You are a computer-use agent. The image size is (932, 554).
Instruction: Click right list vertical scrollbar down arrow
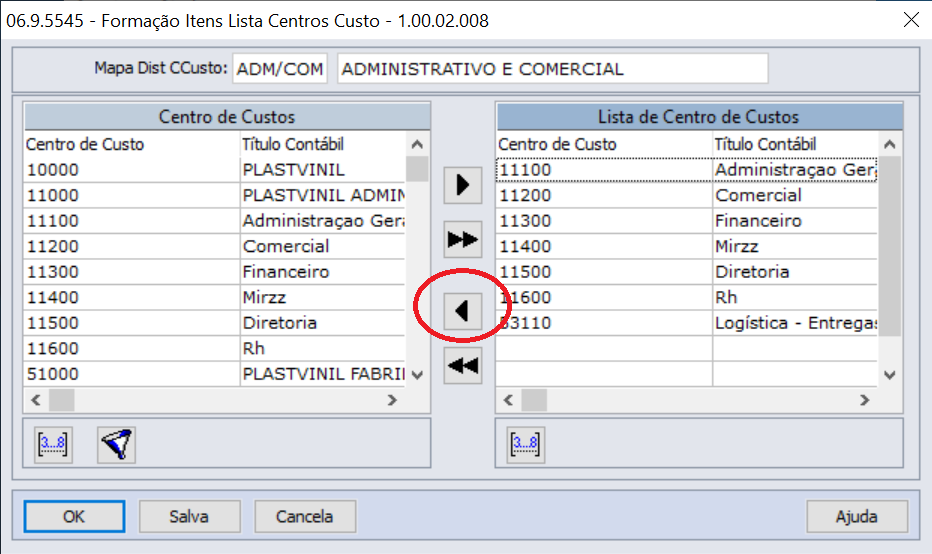(890, 375)
